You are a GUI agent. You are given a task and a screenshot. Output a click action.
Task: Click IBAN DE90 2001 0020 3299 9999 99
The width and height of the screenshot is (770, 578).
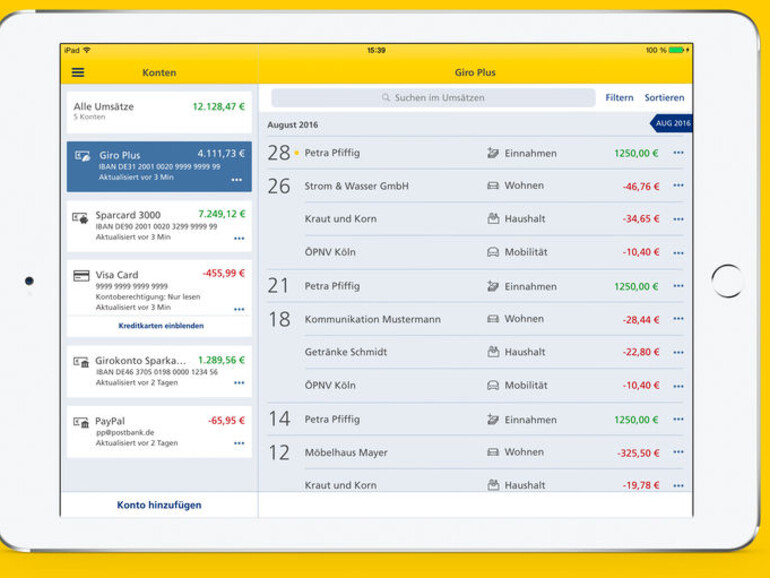click(156, 226)
